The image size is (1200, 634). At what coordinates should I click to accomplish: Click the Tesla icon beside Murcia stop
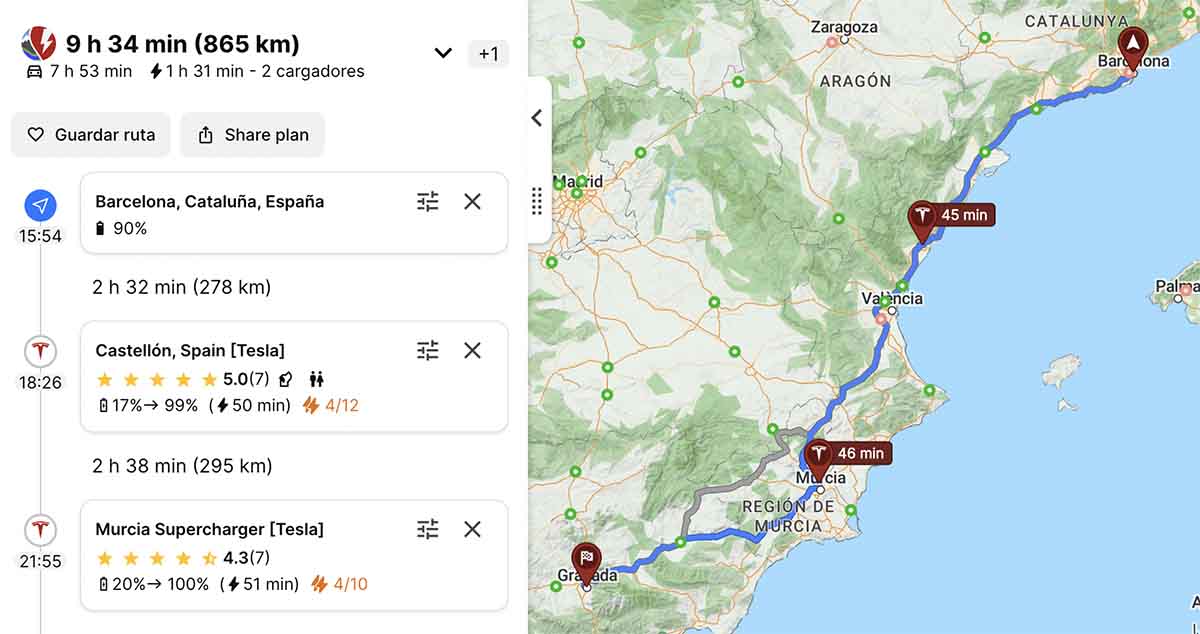click(x=40, y=531)
